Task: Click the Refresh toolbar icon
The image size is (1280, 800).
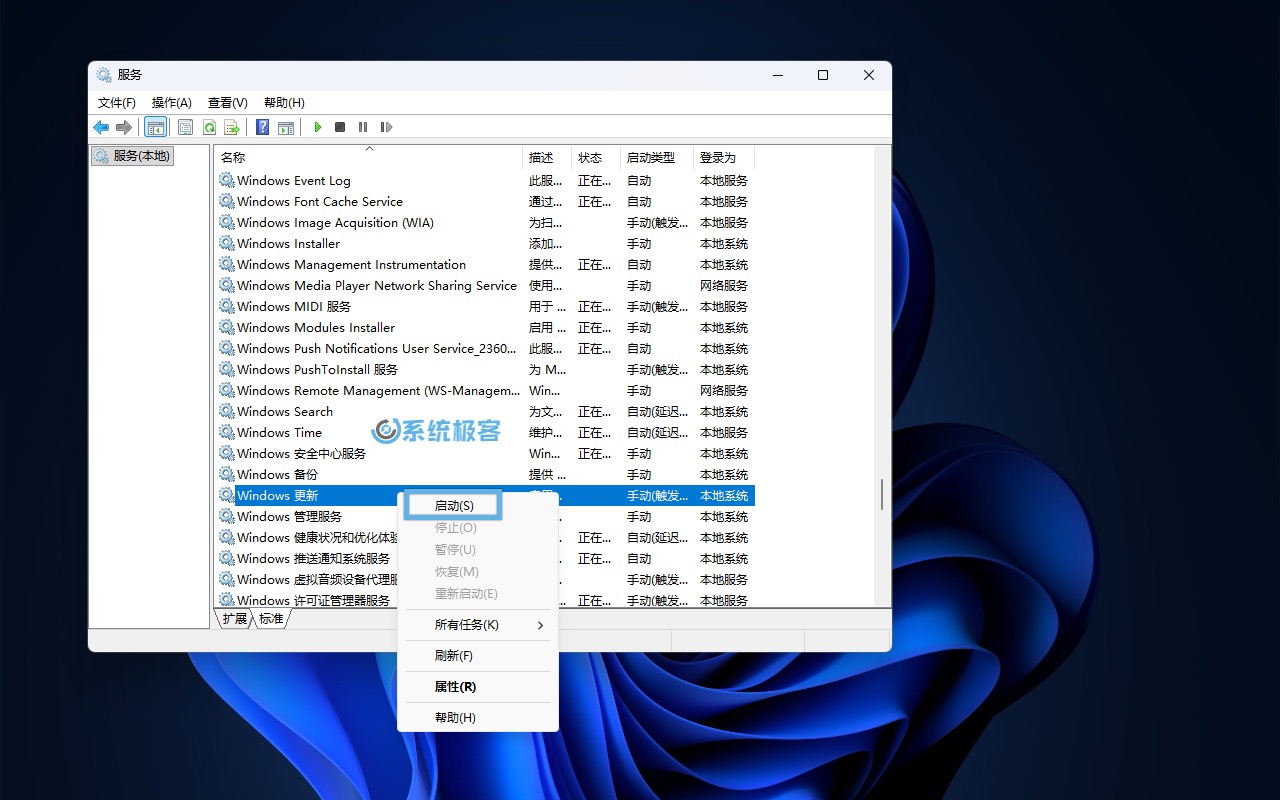Action: (209, 127)
